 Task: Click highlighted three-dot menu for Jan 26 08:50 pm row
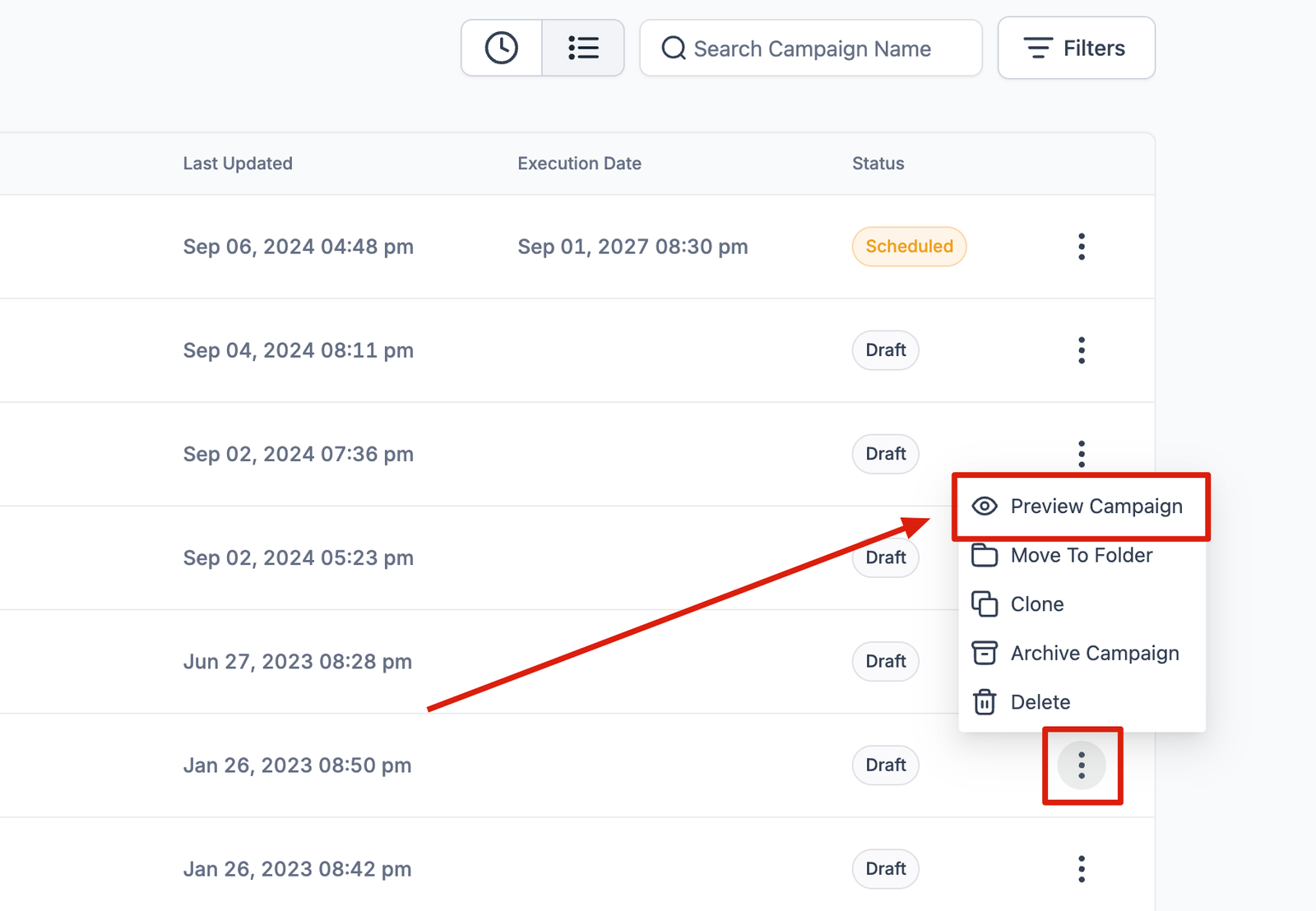coord(1081,765)
